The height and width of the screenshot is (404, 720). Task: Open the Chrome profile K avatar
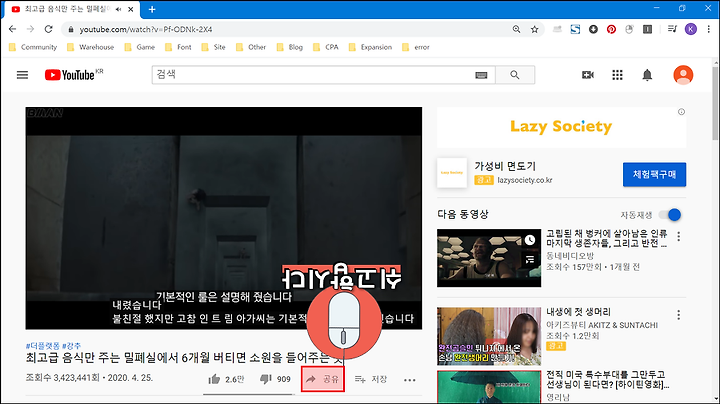(x=691, y=29)
